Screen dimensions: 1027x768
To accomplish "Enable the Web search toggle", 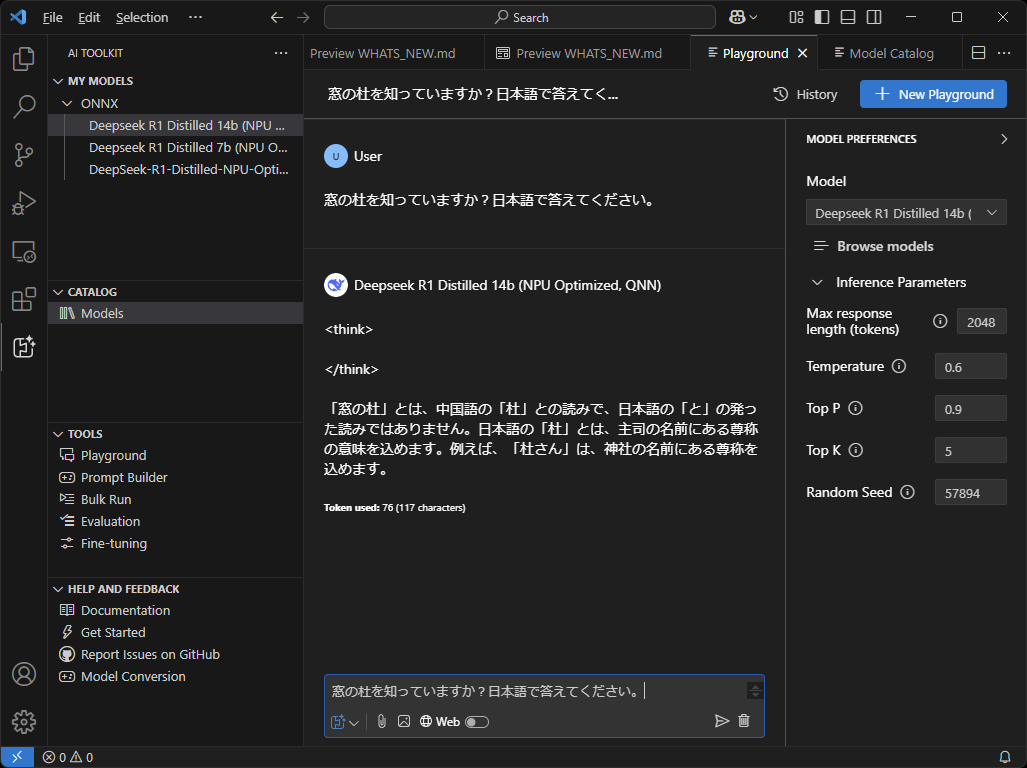I will coord(476,721).
